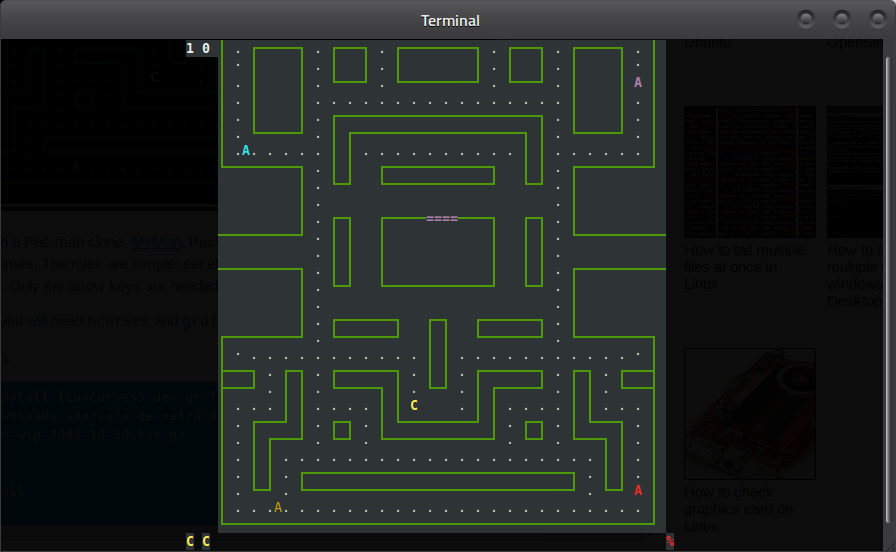The image size is (896, 552).
Task: Click the purple ghost A in the maze
Action: tap(638, 82)
